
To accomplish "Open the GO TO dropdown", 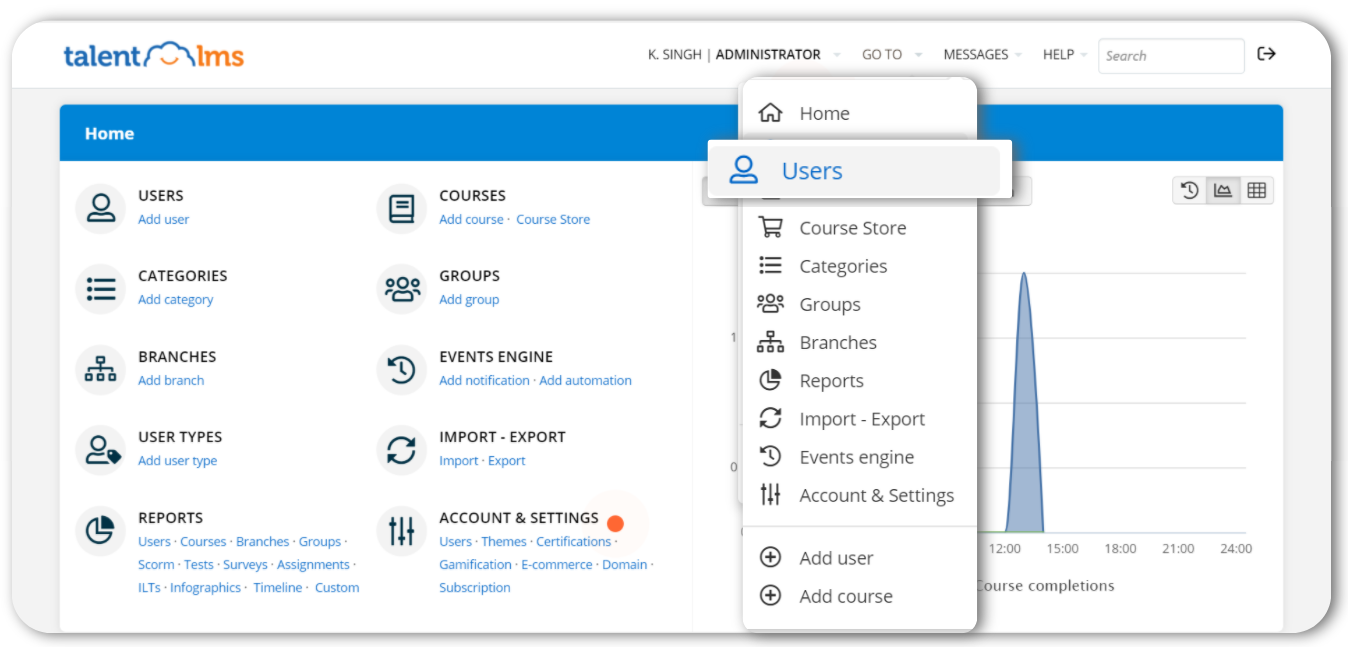I will click(x=891, y=55).
